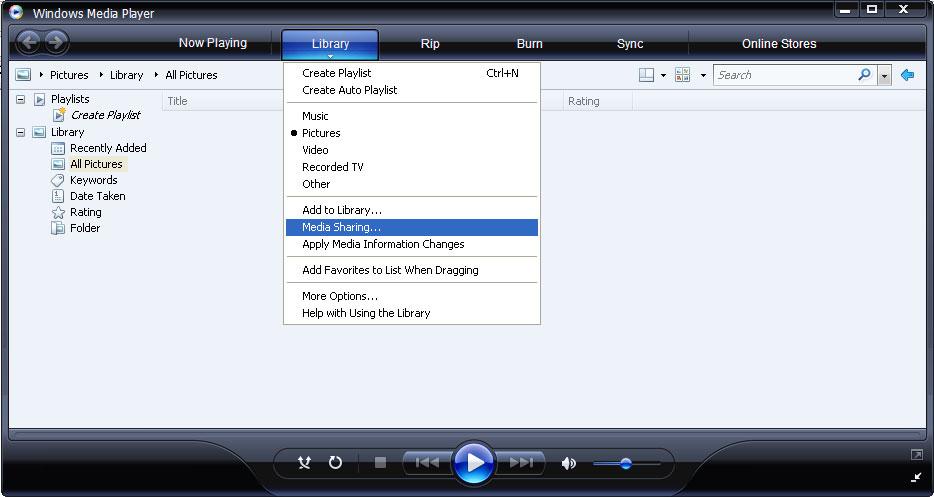
Task: Click the Previous track button
Action: (x=426, y=462)
